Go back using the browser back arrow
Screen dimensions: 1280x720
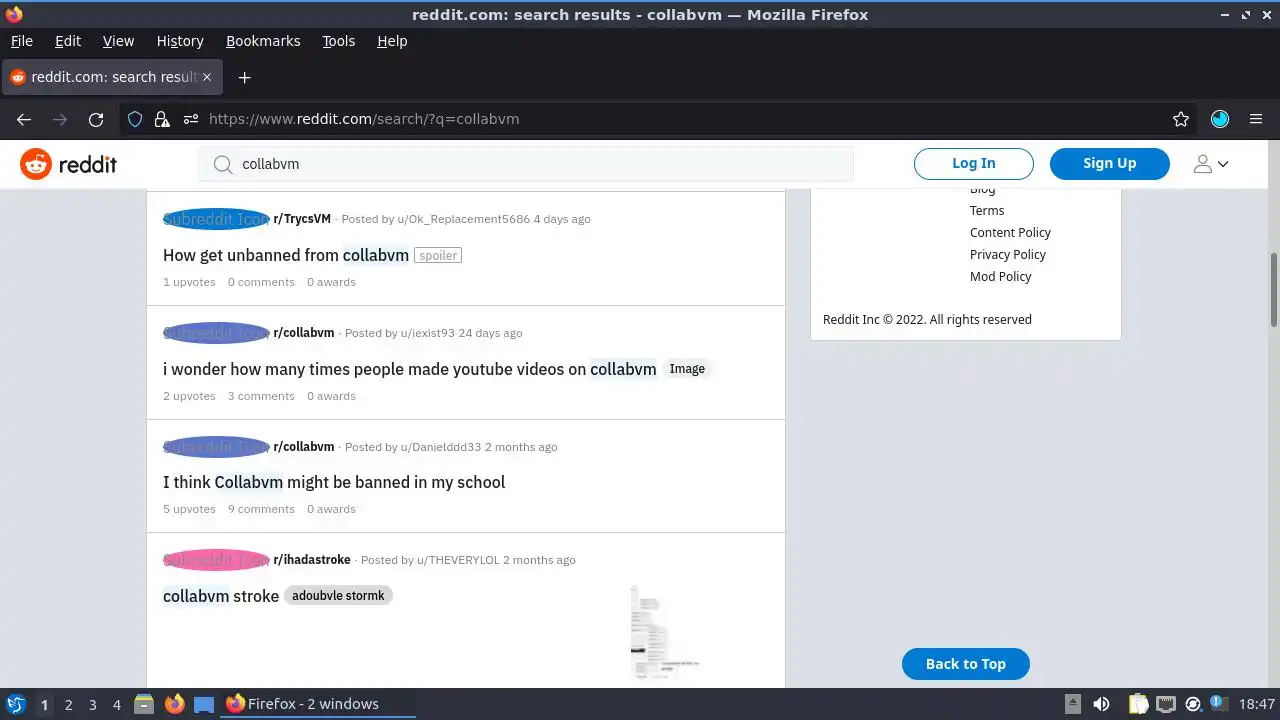pyautogui.click(x=24, y=119)
